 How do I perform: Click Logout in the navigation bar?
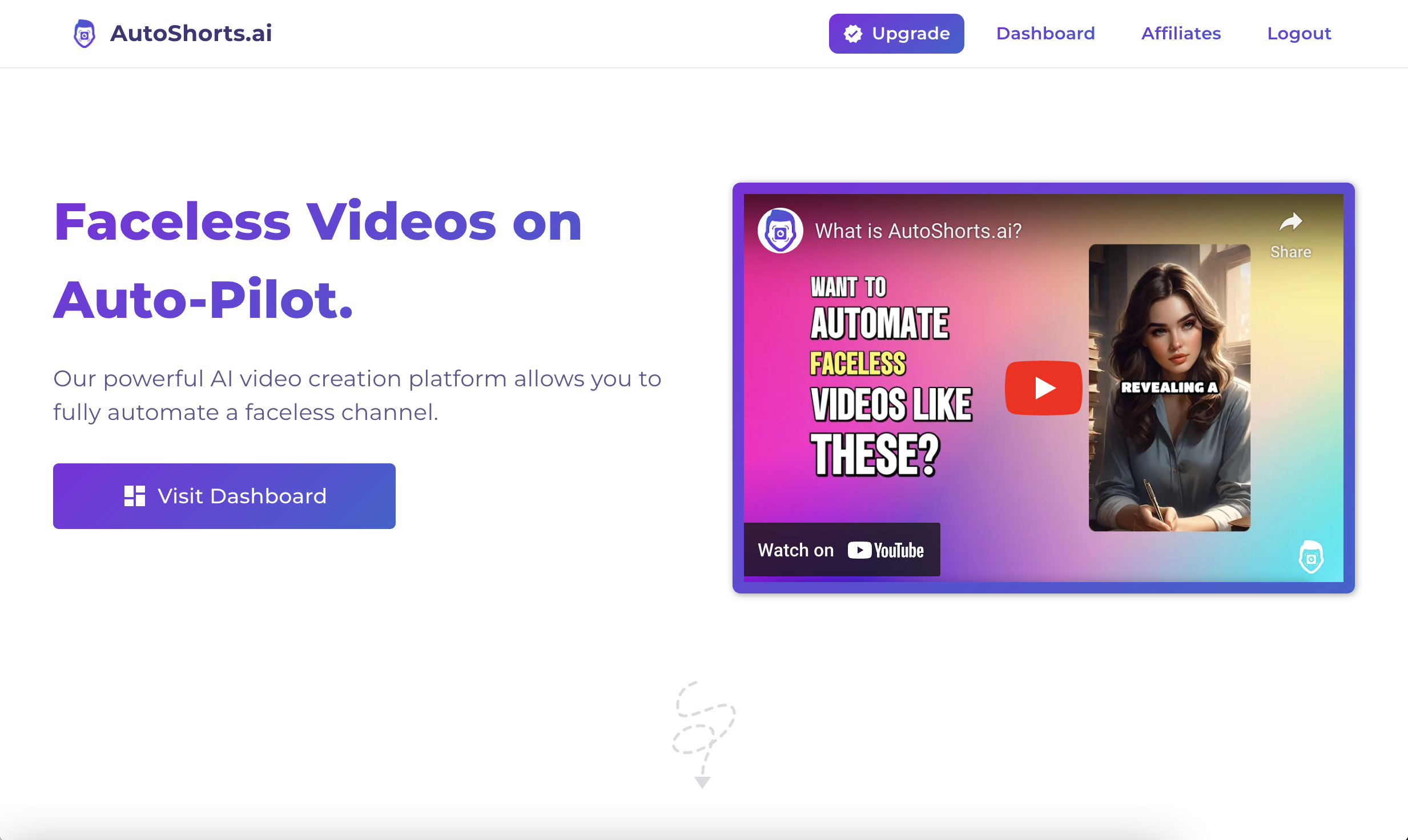pyautogui.click(x=1299, y=34)
